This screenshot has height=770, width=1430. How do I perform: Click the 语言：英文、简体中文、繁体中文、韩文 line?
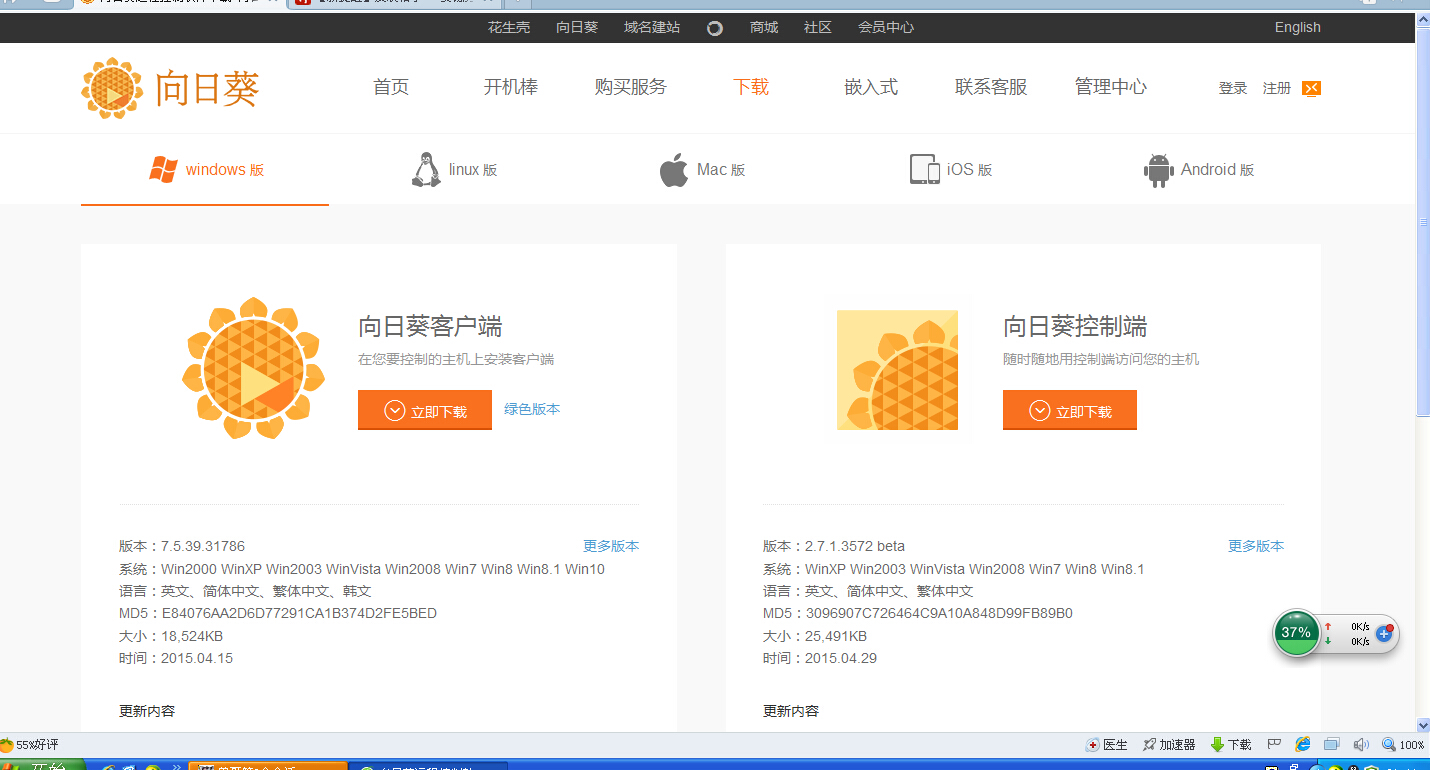click(245, 591)
